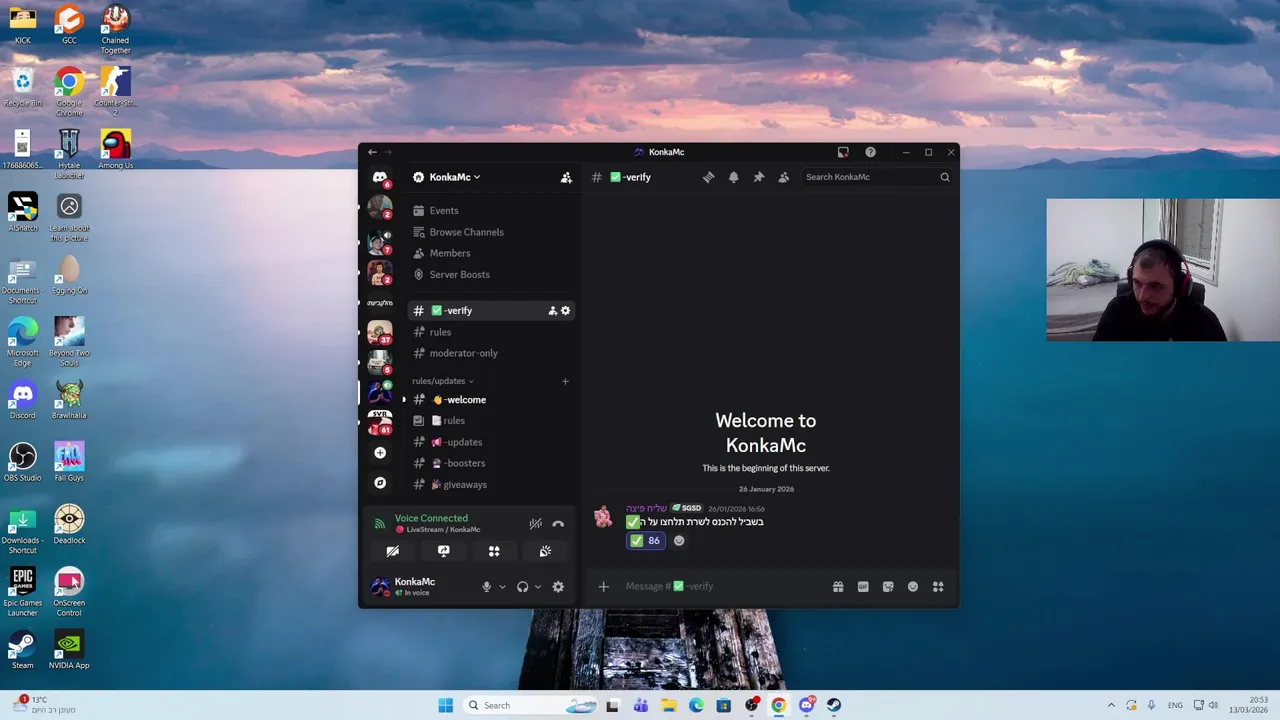The height and width of the screenshot is (720, 1280).
Task: Open soundboard in voice panel
Action: click(545, 551)
